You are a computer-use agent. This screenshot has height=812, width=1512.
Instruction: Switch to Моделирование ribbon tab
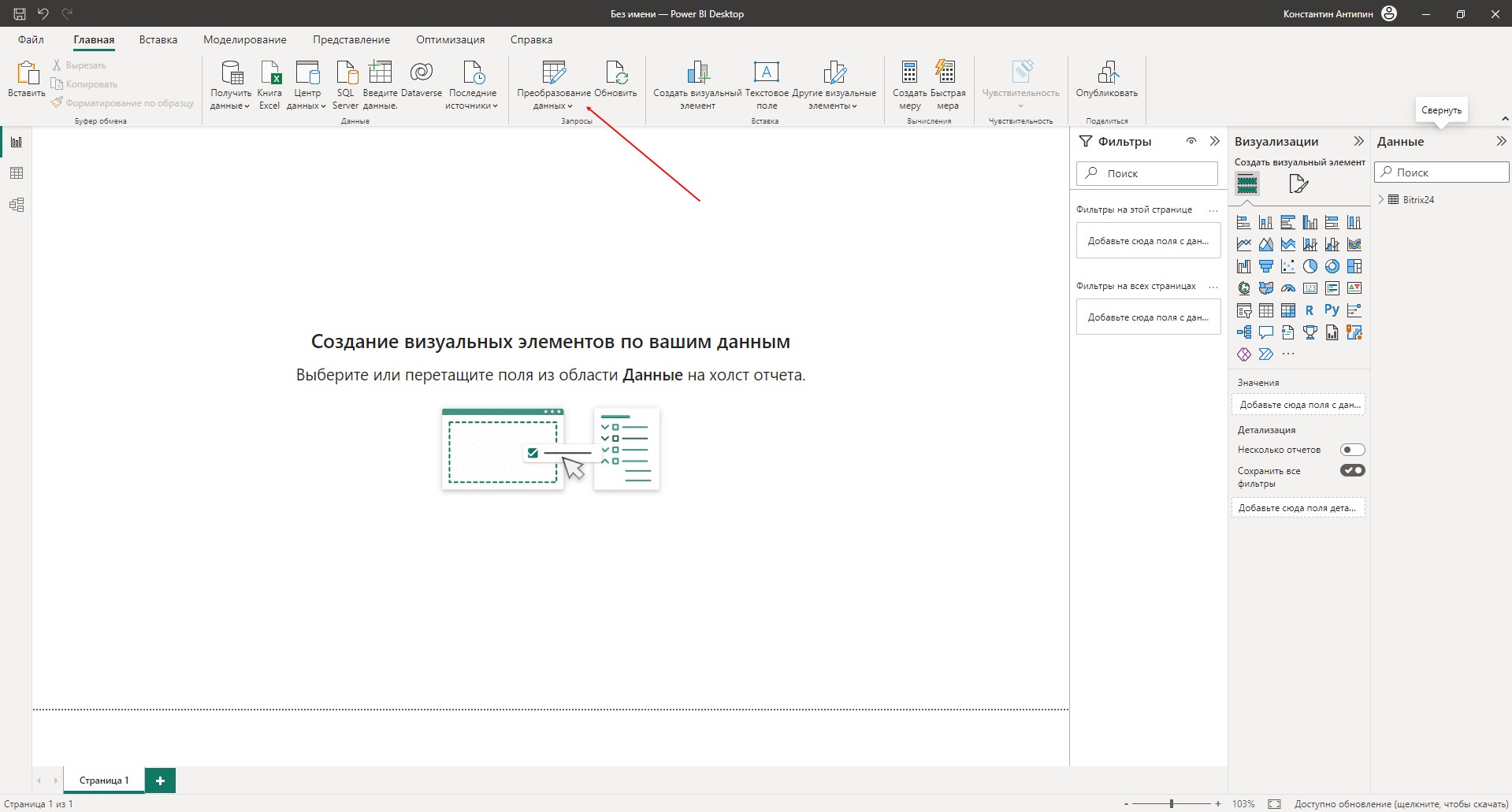pyautogui.click(x=245, y=39)
